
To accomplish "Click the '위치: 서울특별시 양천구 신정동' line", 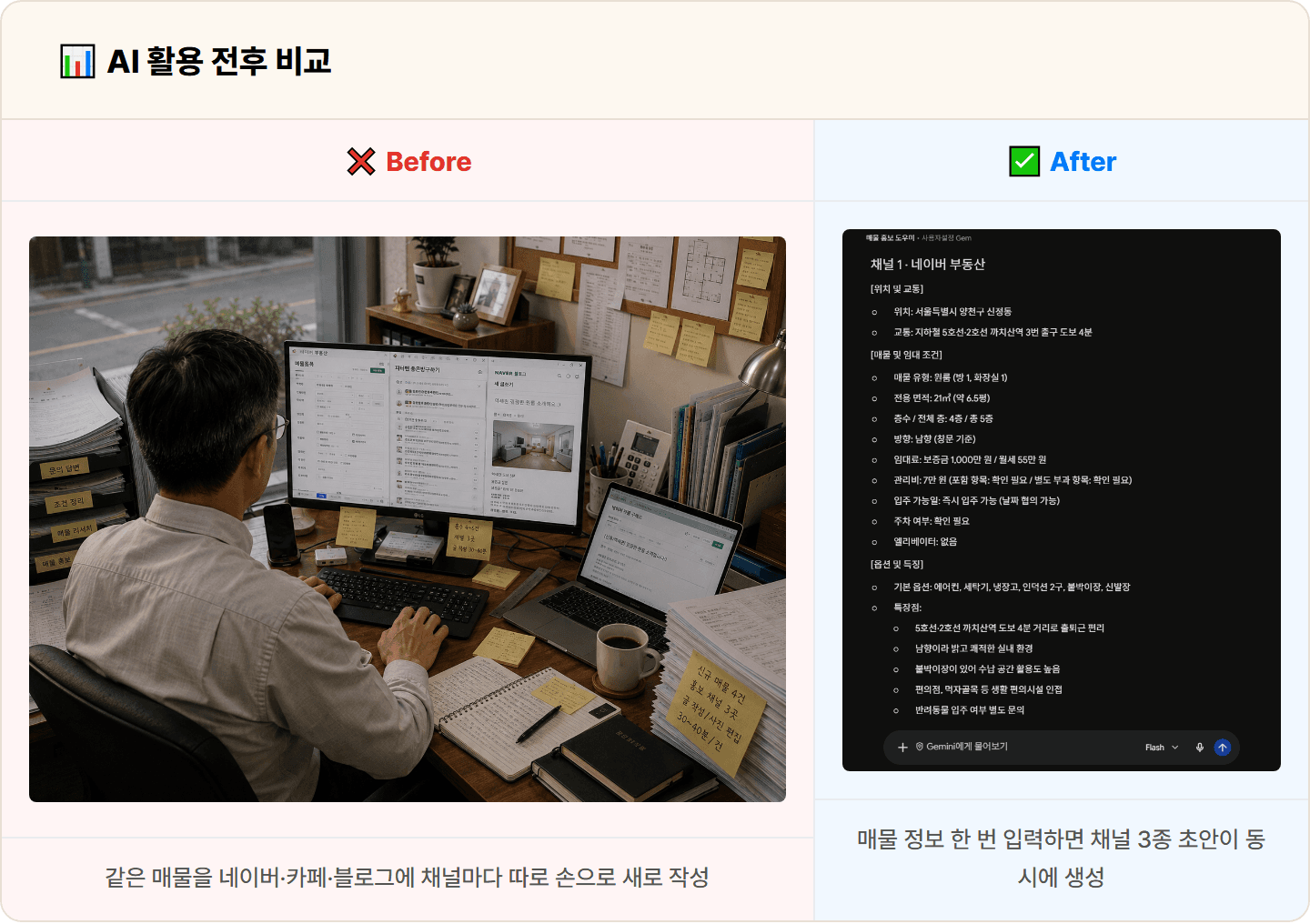I will tap(952, 312).
